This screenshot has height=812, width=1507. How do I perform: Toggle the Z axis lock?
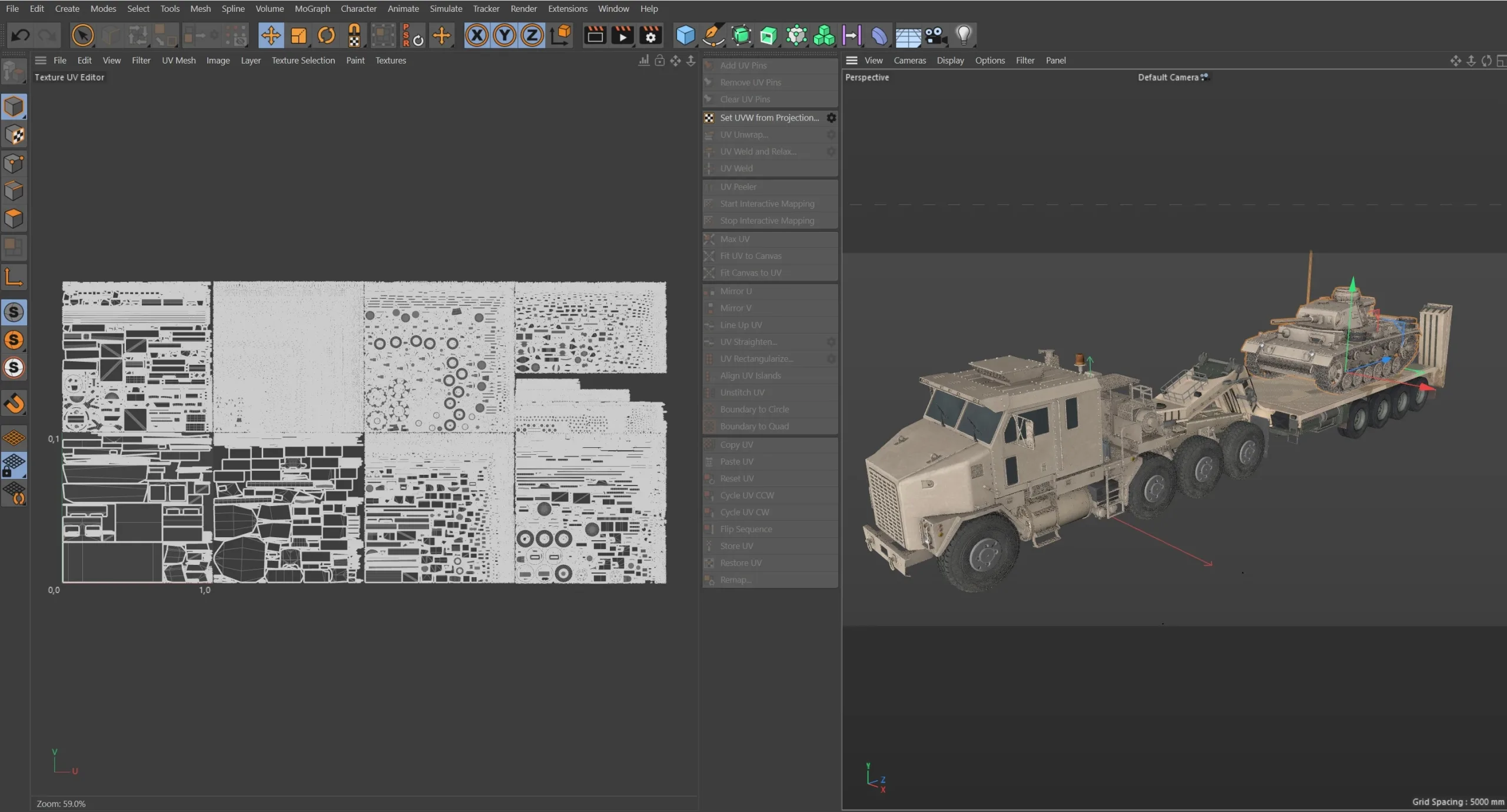click(532, 35)
